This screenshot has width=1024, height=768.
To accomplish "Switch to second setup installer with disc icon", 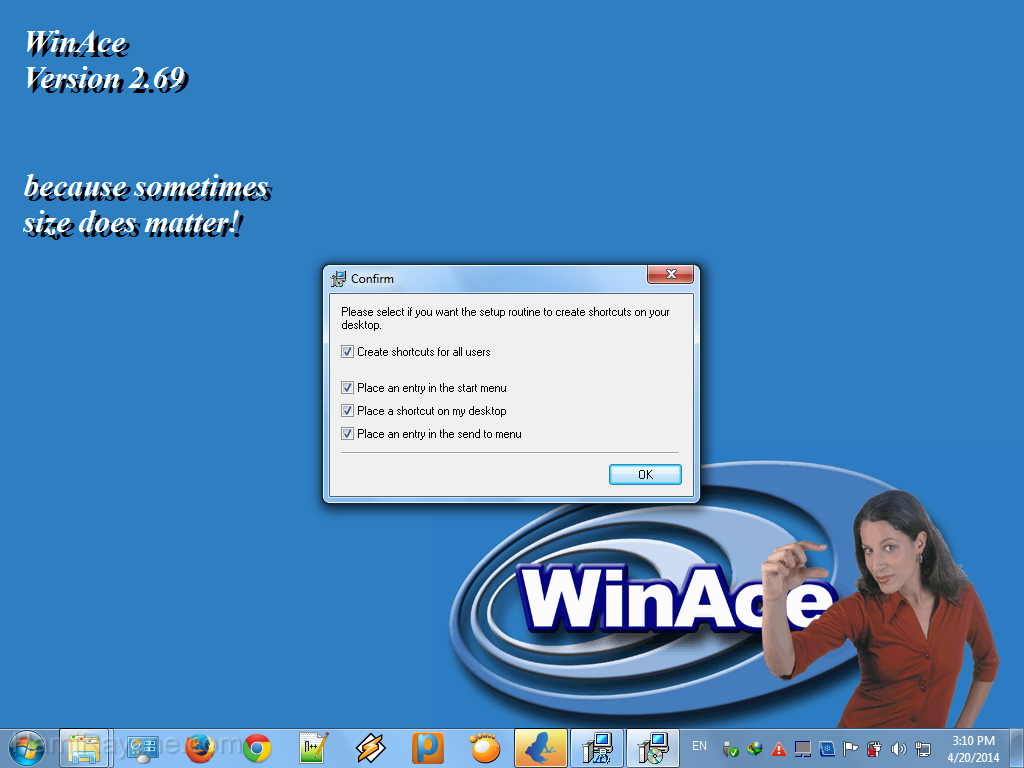I will 653,748.
